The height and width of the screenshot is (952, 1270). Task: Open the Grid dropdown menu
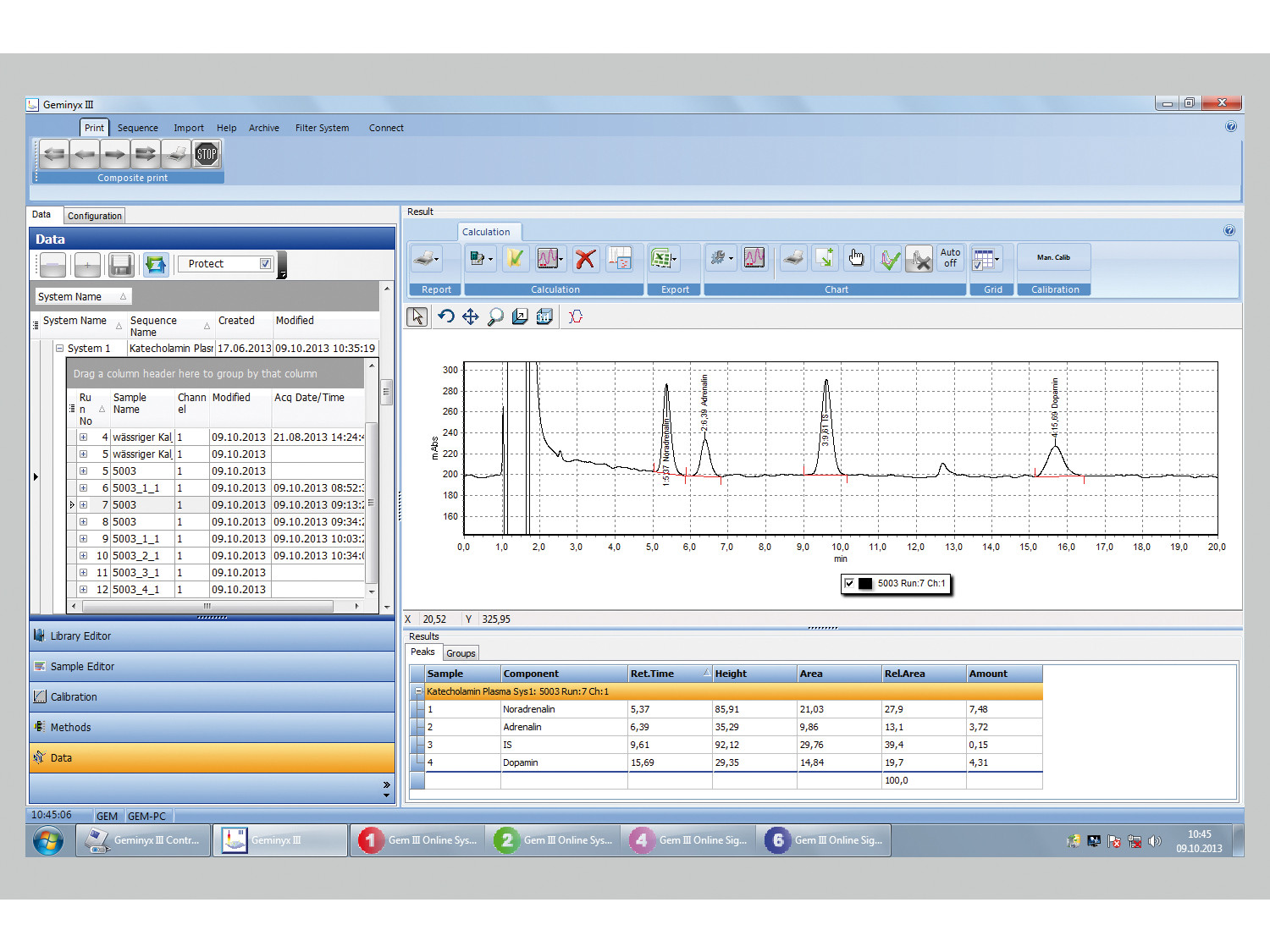point(986,258)
